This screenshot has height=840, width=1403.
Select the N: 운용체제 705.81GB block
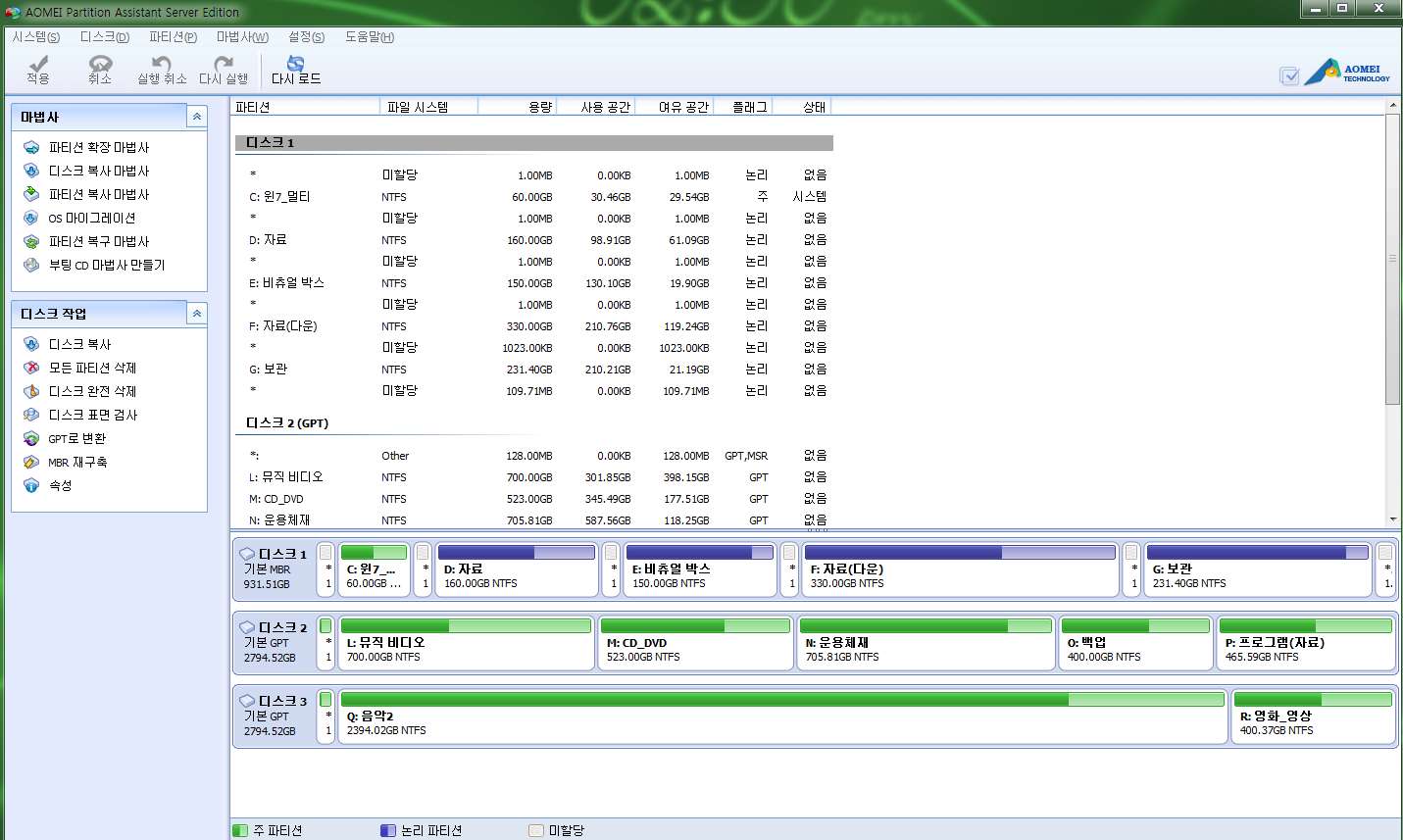(926, 643)
